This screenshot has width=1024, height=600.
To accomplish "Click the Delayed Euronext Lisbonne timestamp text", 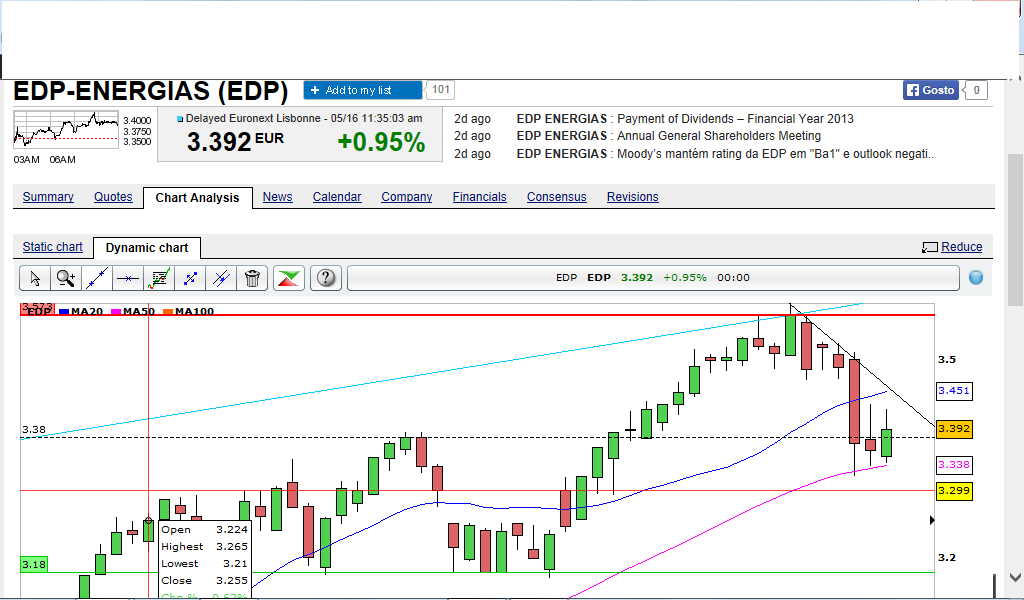I will click(304, 118).
